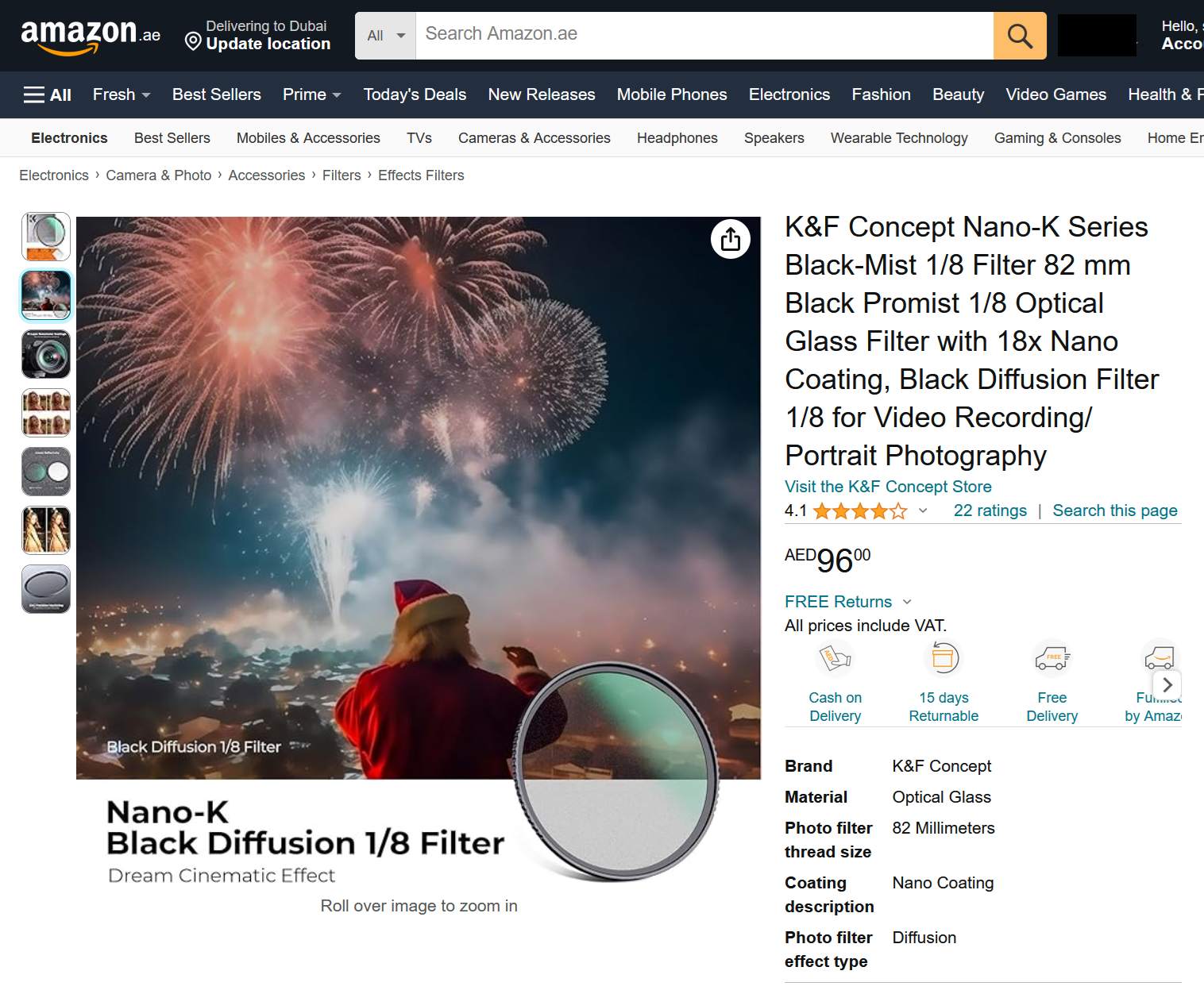Select Best Sellers in electronics subnav
Viewport: 1204px width, 994px height.
(x=172, y=138)
